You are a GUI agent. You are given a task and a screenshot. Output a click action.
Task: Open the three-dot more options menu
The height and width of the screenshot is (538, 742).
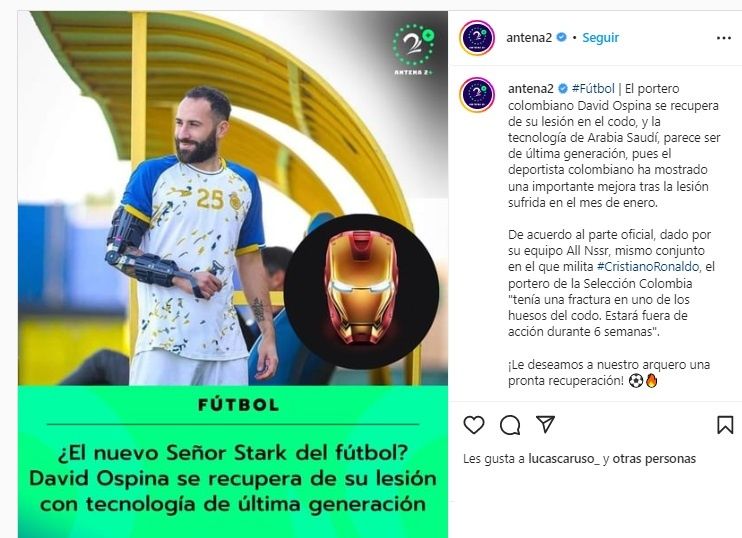724,38
